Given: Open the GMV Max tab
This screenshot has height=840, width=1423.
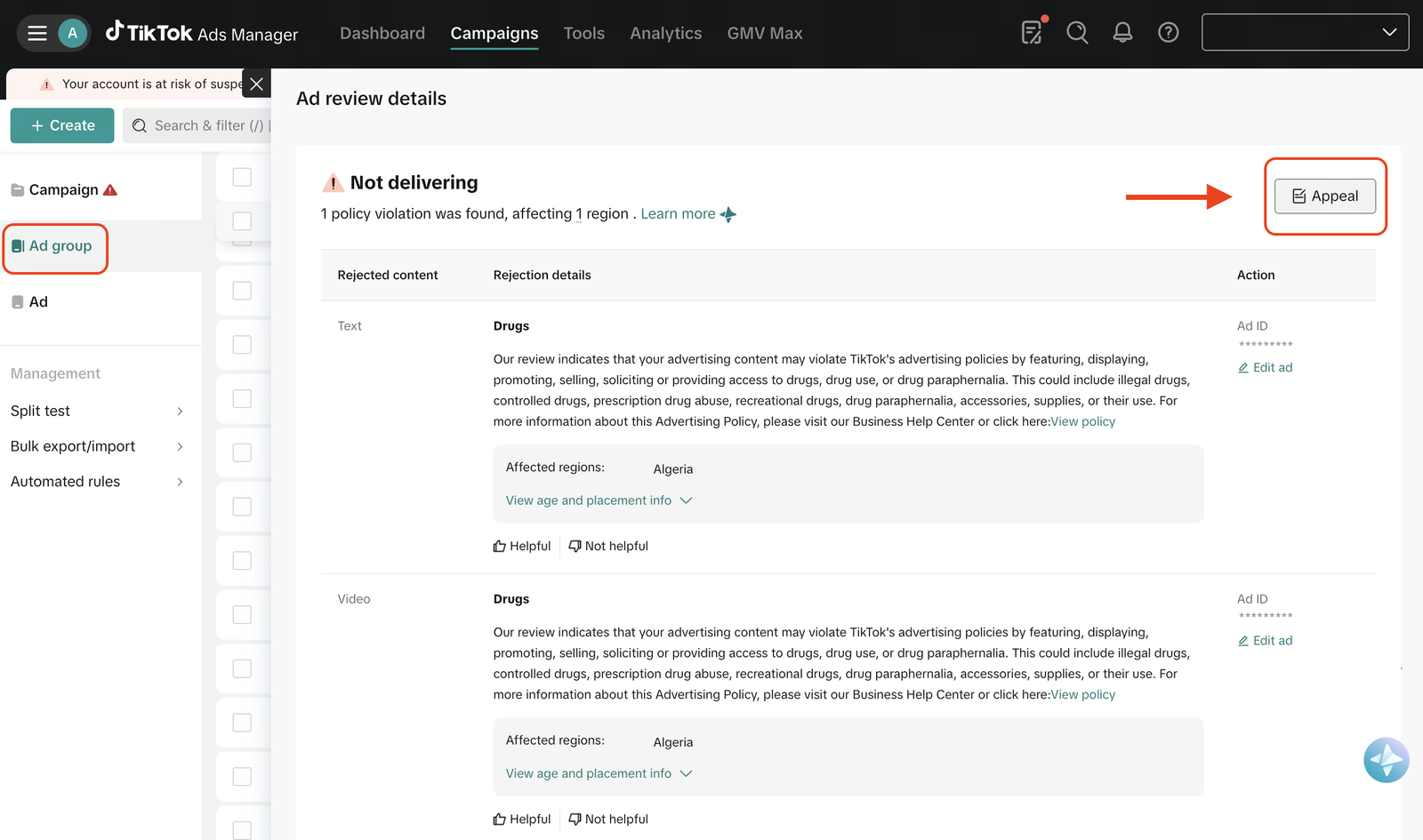Looking at the screenshot, I should pyautogui.click(x=765, y=34).
